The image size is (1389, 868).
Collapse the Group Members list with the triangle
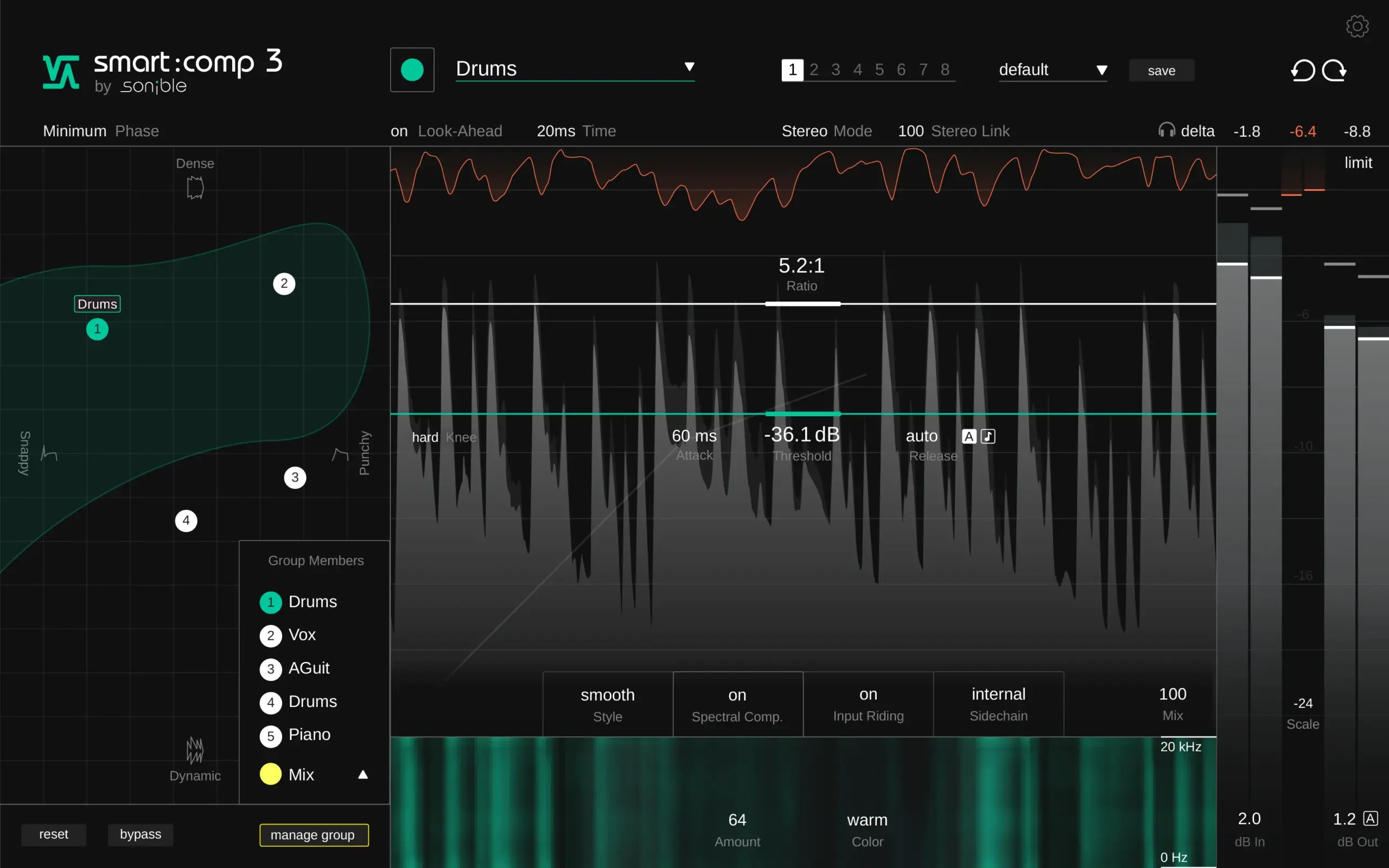click(363, 775)
